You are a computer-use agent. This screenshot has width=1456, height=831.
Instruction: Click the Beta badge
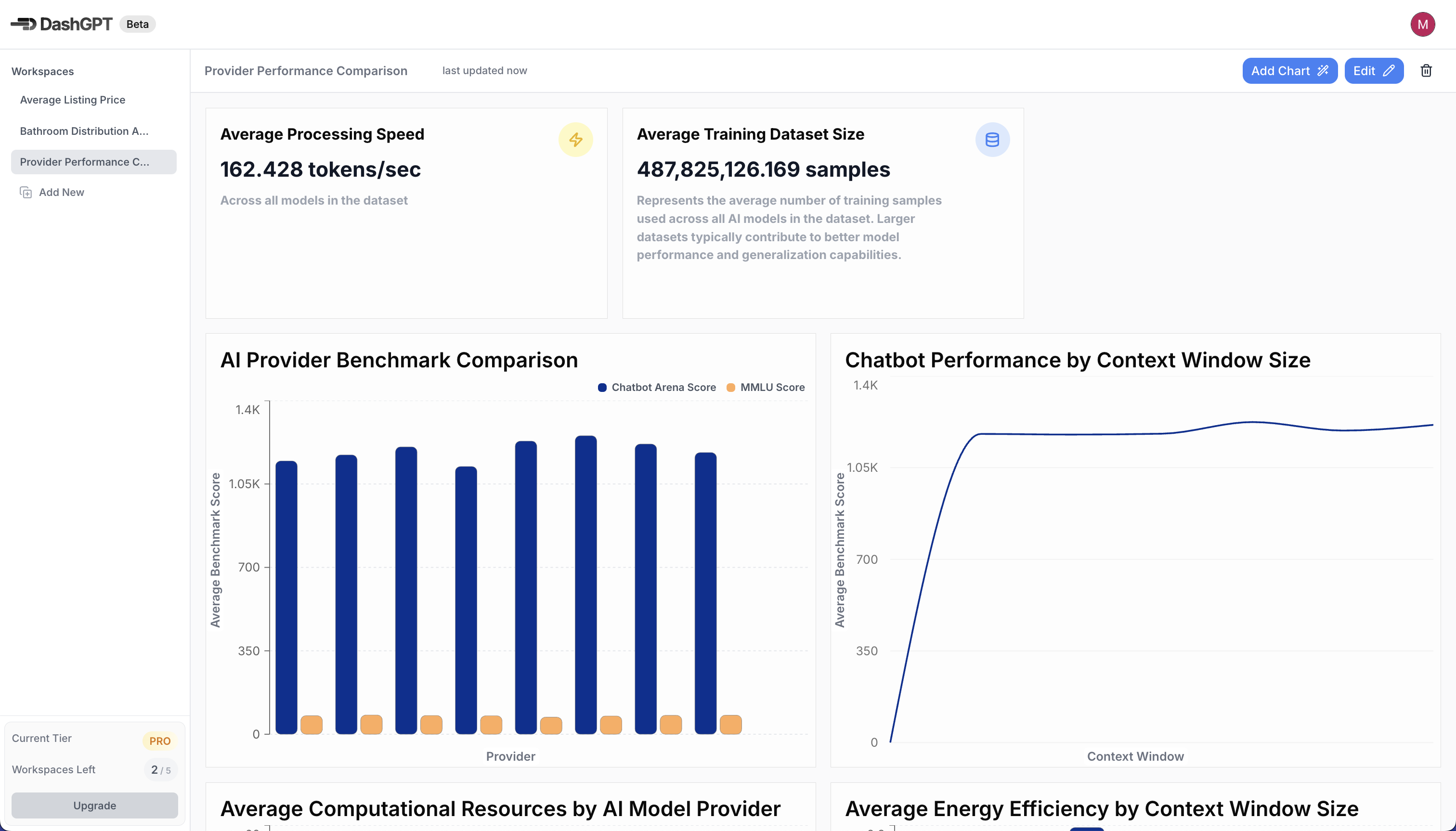[x=138, y=24]
